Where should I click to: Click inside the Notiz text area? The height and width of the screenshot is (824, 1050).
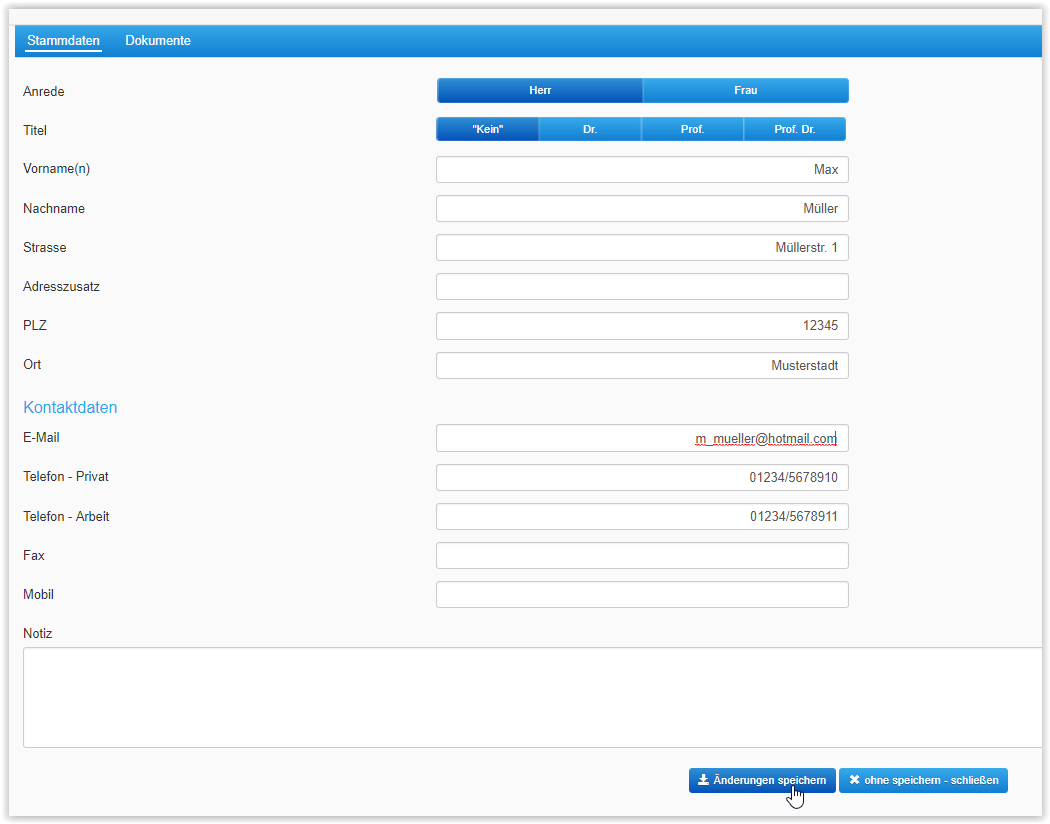(x=530, y=697)
